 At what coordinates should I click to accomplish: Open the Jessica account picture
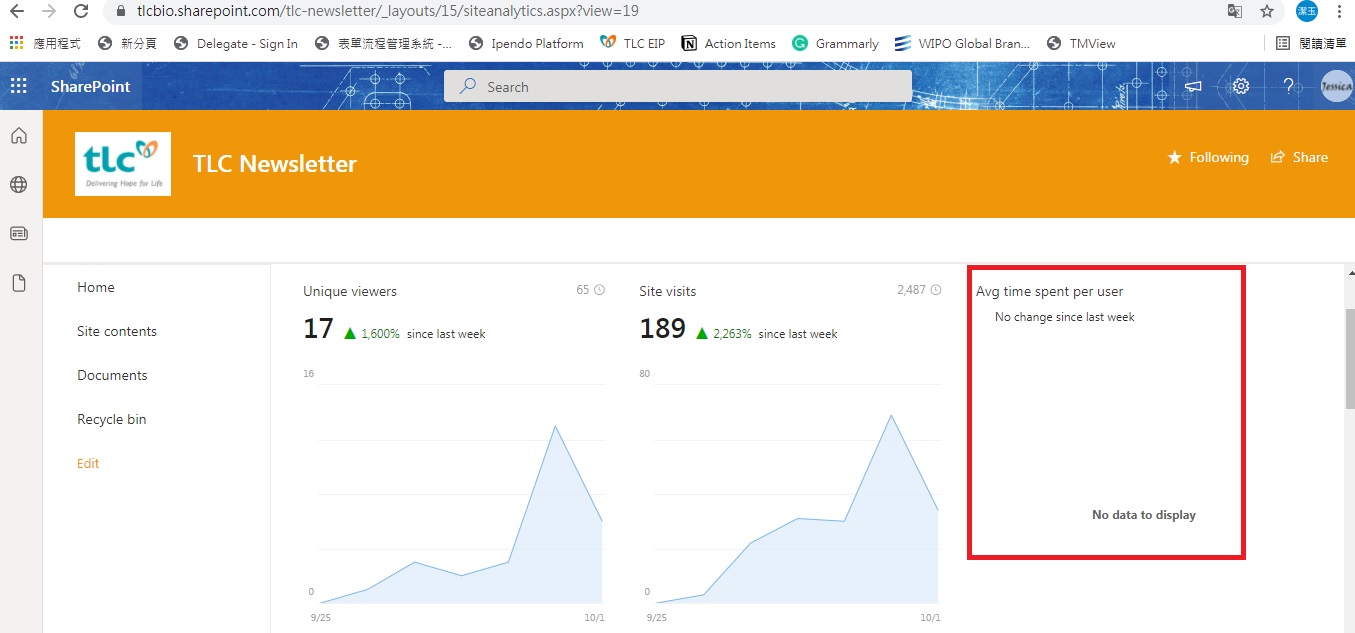(1336, 87)
